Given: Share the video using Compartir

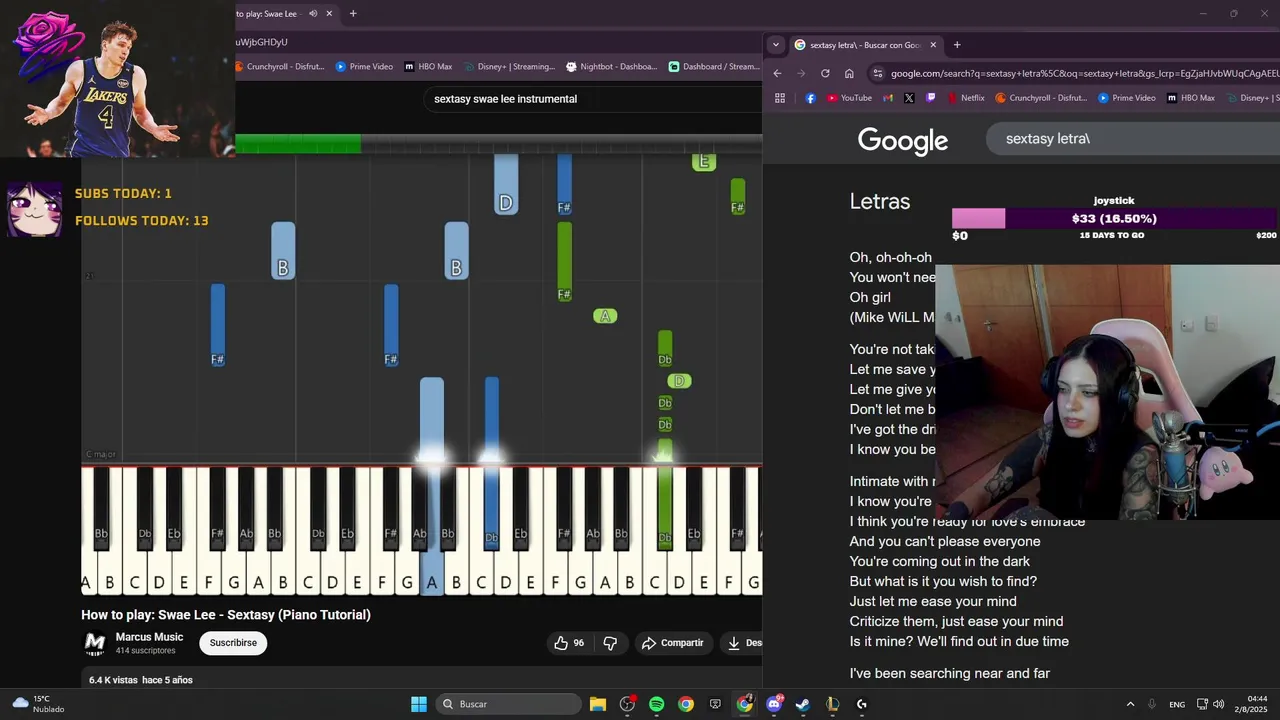Looking at the screenshot, I should pos(673,643).
